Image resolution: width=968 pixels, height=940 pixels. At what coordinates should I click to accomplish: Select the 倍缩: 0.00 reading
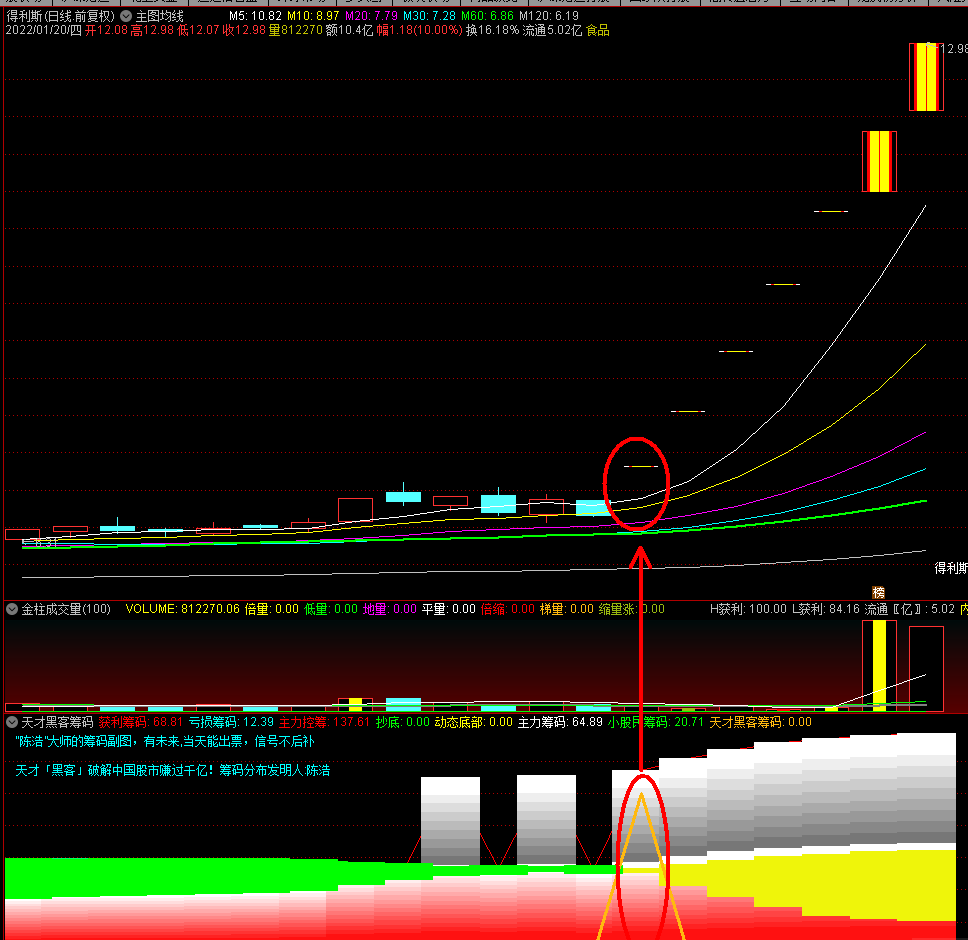click(507, 609)
